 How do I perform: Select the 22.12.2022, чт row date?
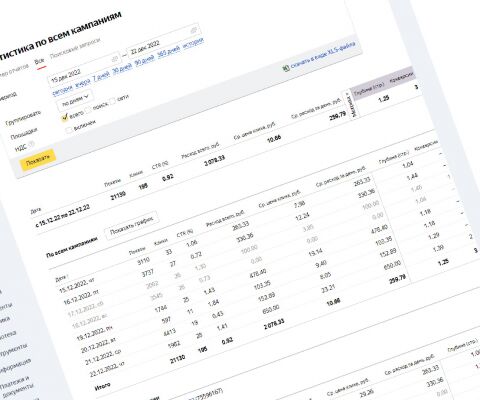pos(107,369)
